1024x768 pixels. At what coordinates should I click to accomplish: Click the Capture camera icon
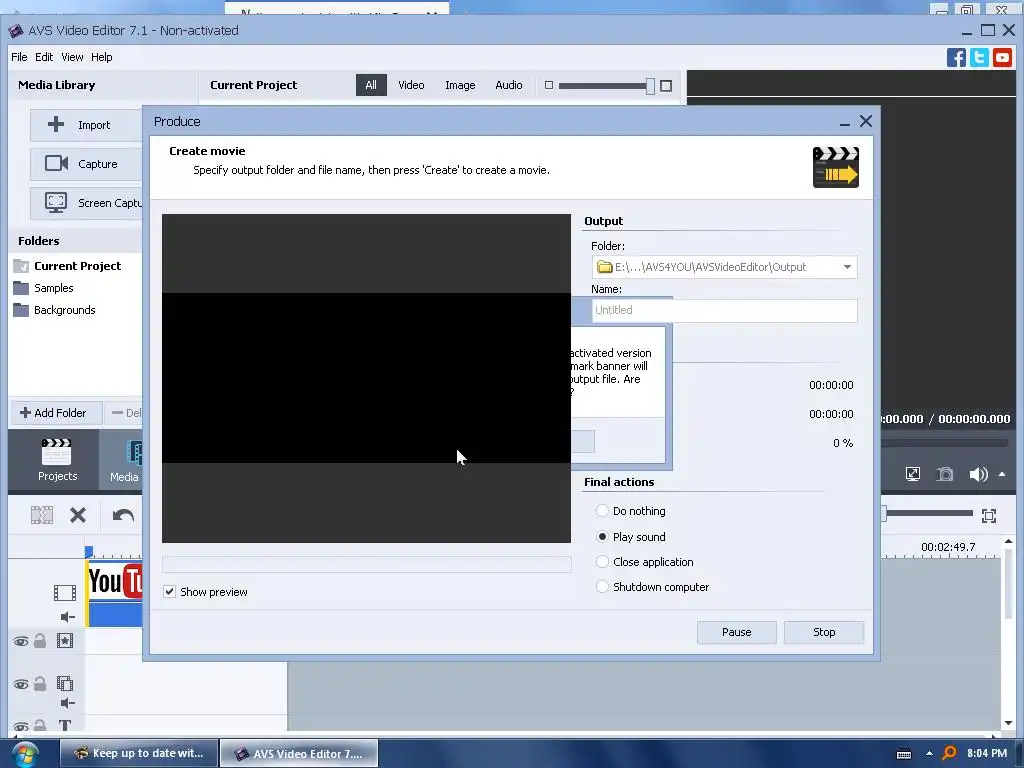tap(56, 163)
